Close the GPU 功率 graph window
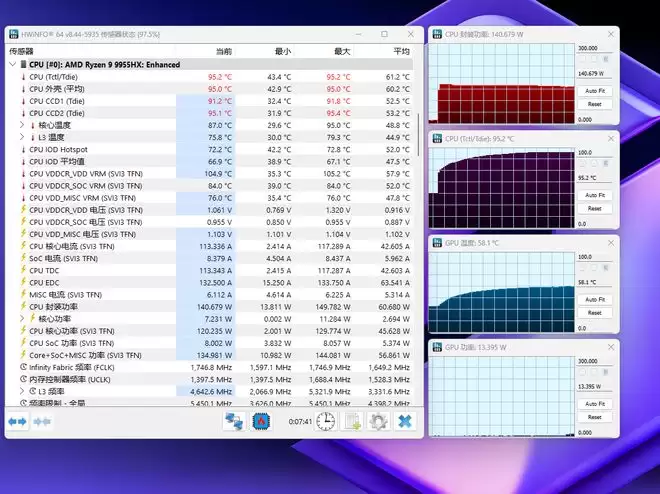 pyautogui.click(x=611, y=347)
